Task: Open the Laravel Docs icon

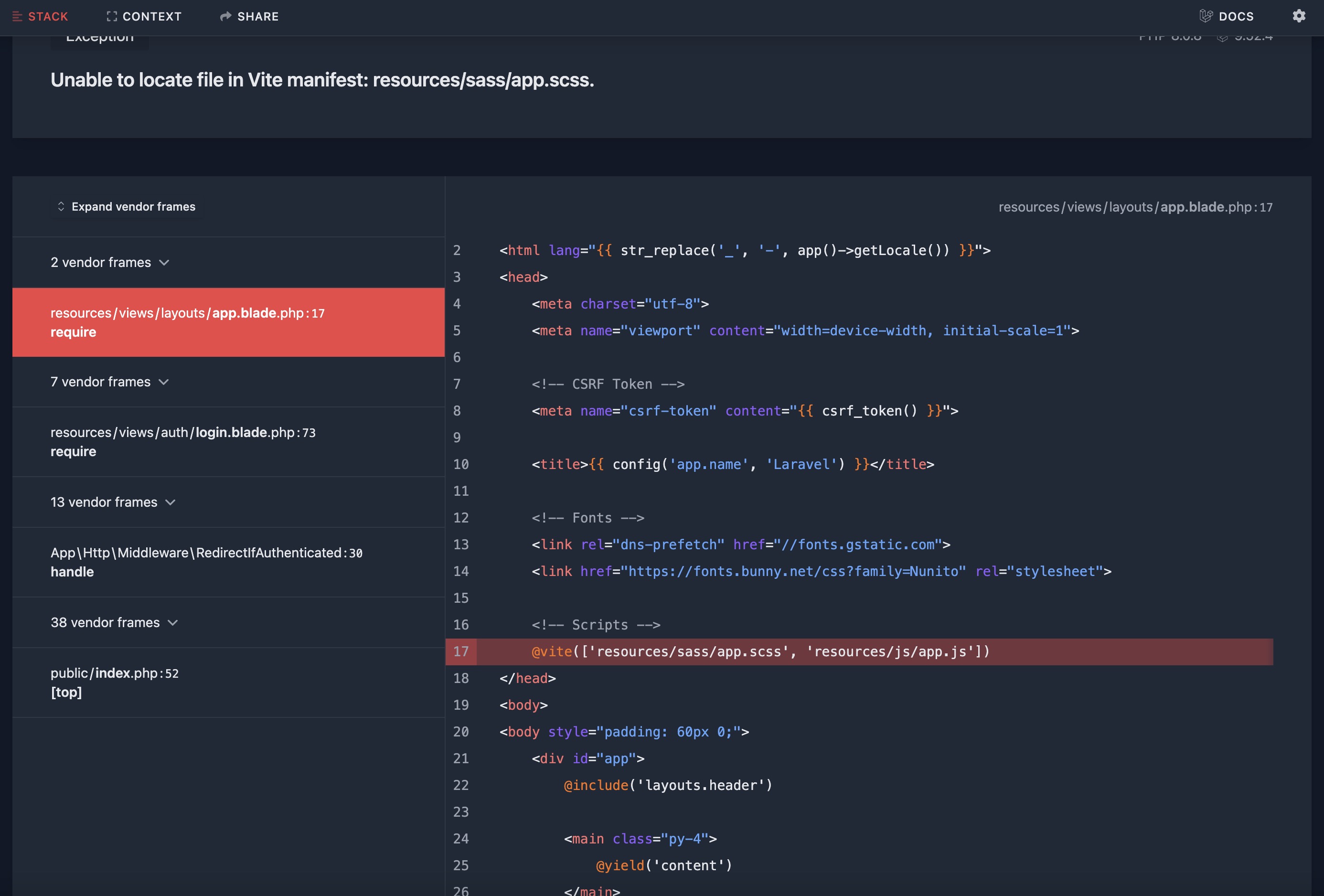Action: click(x=1206, y=17)
